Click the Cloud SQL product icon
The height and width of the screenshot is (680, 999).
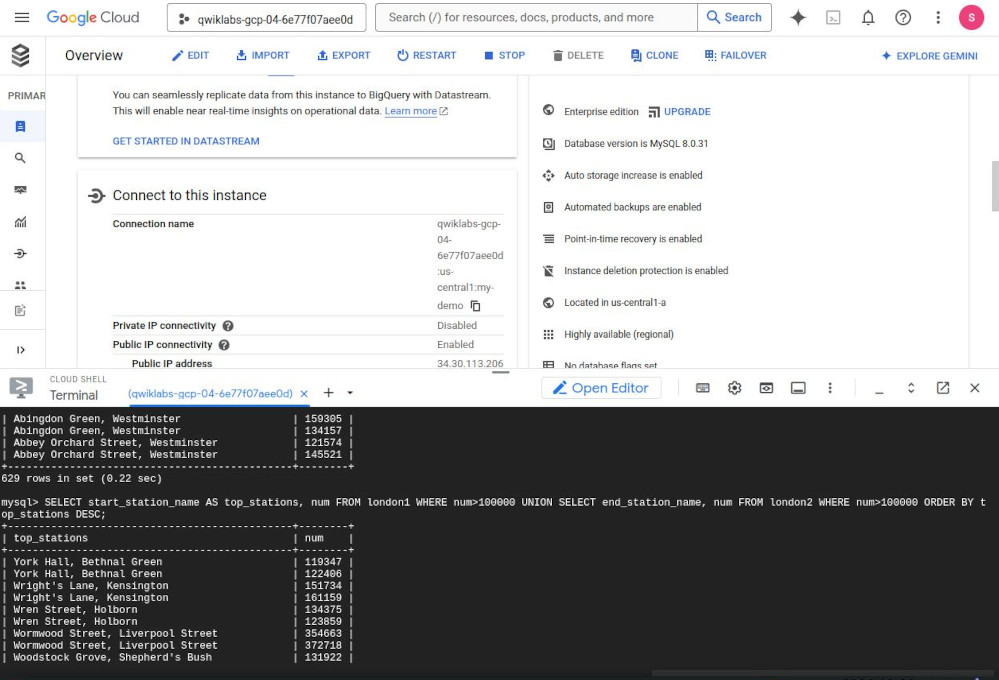20,55
